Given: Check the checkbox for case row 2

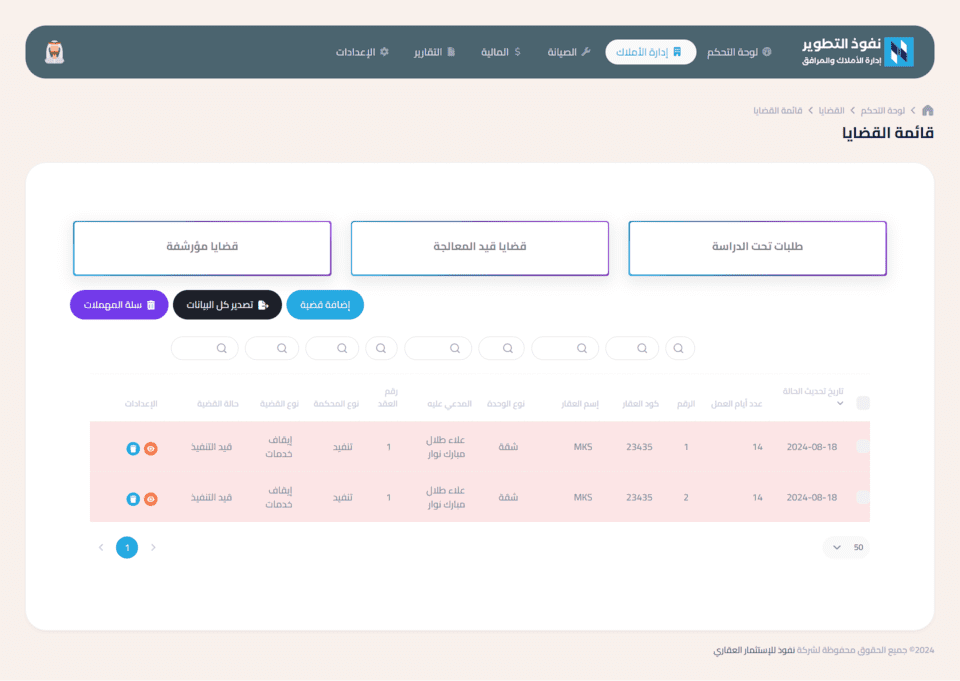Looking at the screenshot, I should pos(863,497).
